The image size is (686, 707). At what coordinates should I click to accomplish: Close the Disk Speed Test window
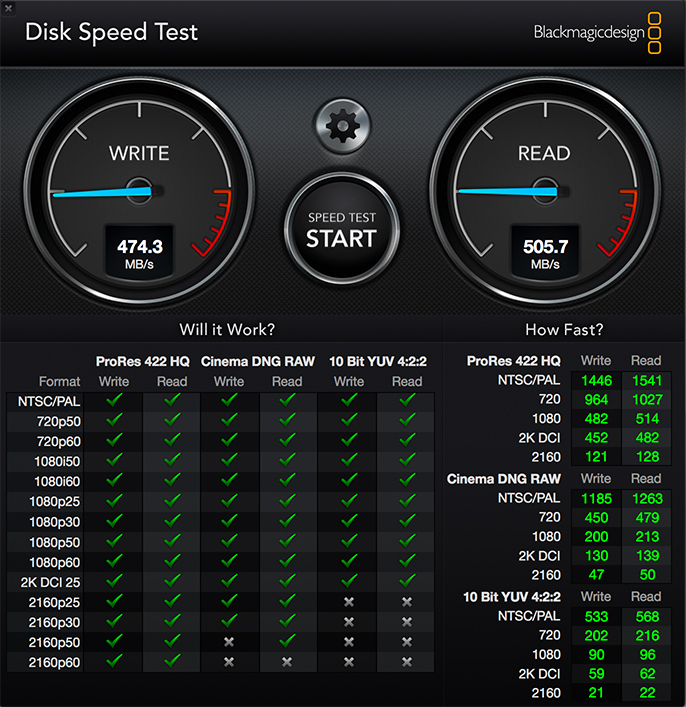click(8, 8)
